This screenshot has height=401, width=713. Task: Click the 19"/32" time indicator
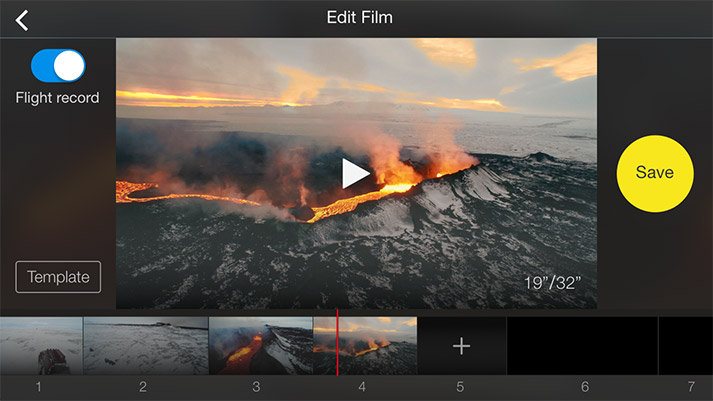552,283
